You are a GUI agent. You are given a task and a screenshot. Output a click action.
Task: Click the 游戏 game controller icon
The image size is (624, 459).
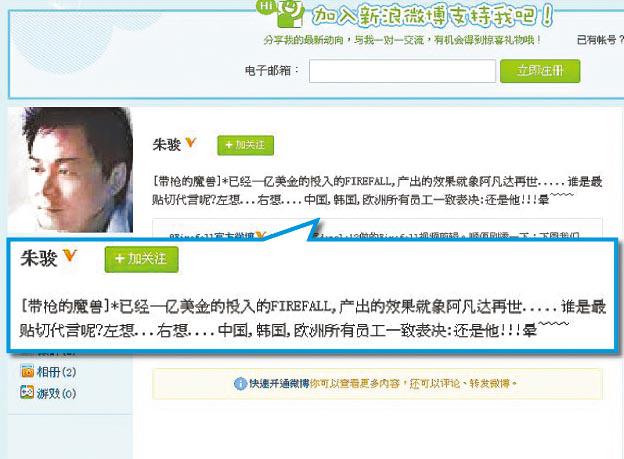click(27, 393)
